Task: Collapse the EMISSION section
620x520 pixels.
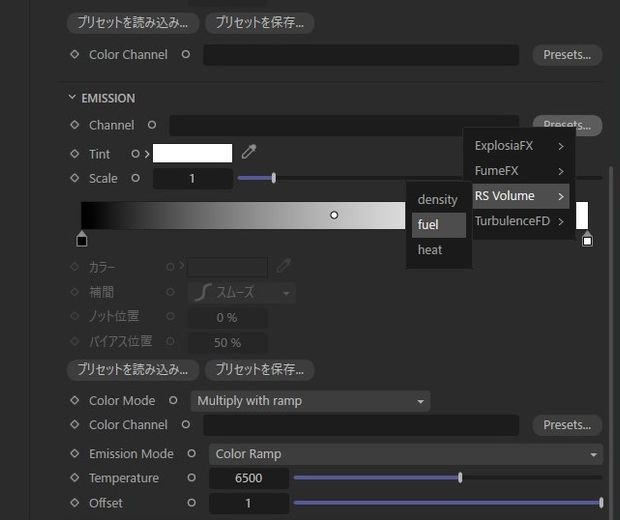Action: click(x=72, y=97)
